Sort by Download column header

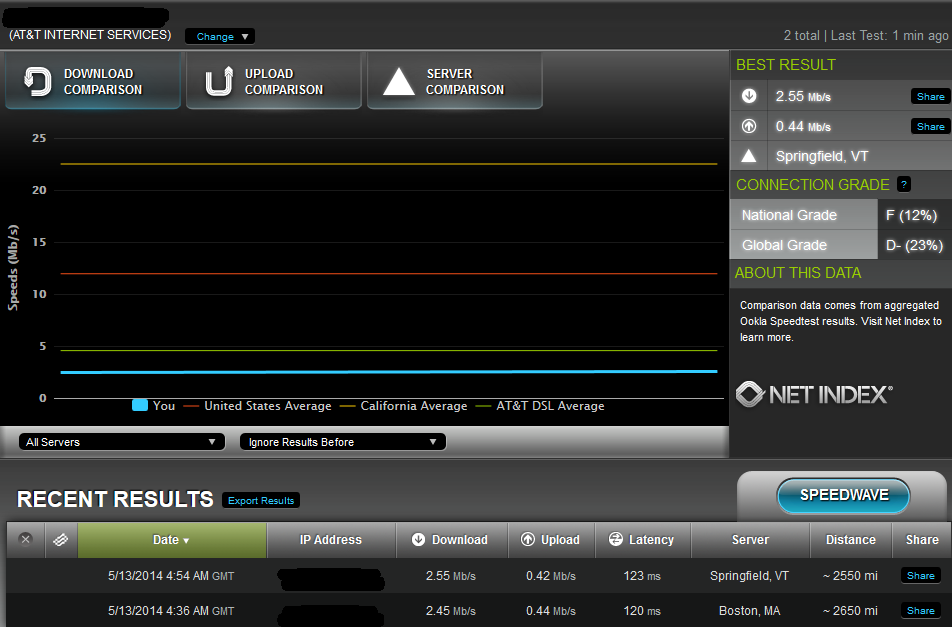pyautogui.click(x=452, y=540)
